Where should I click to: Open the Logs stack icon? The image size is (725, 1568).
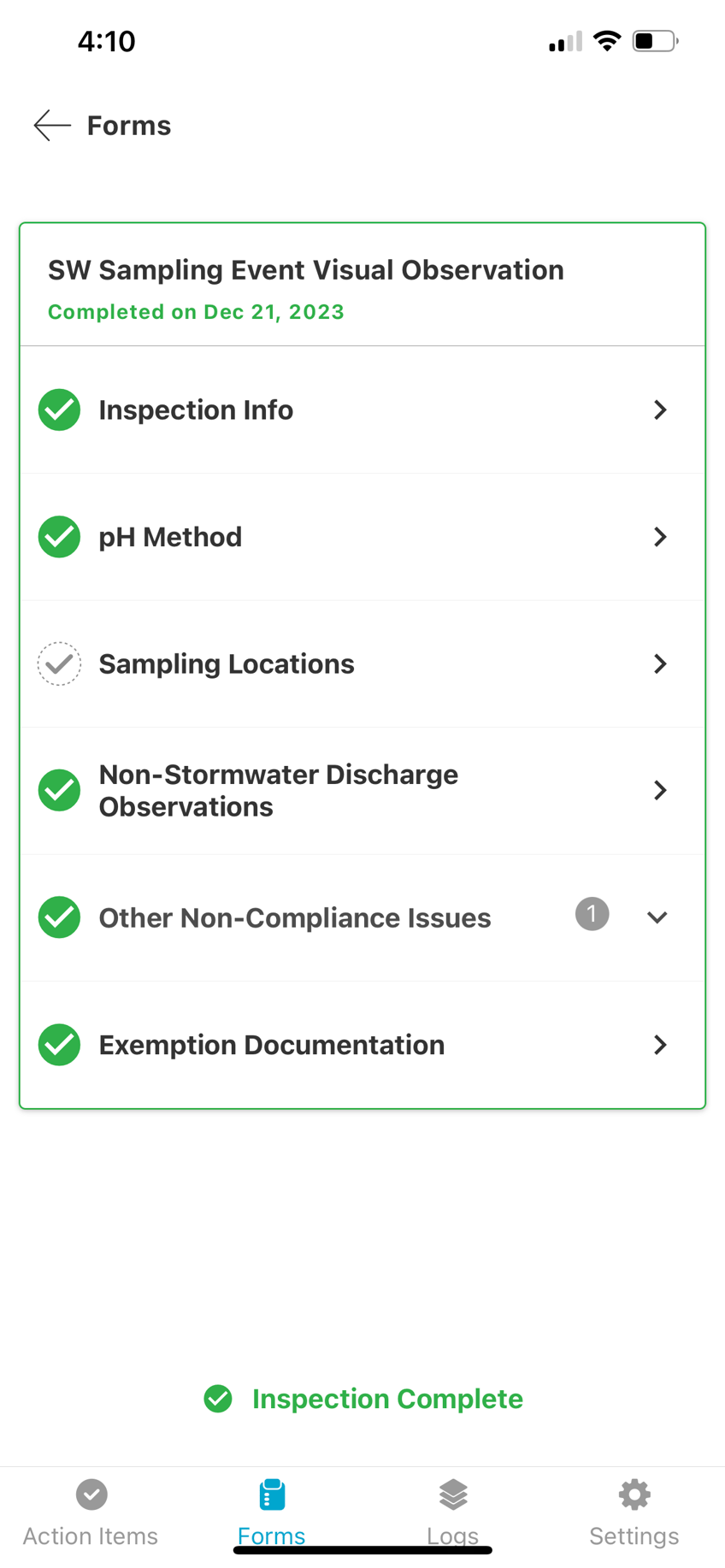(453, 1494)
